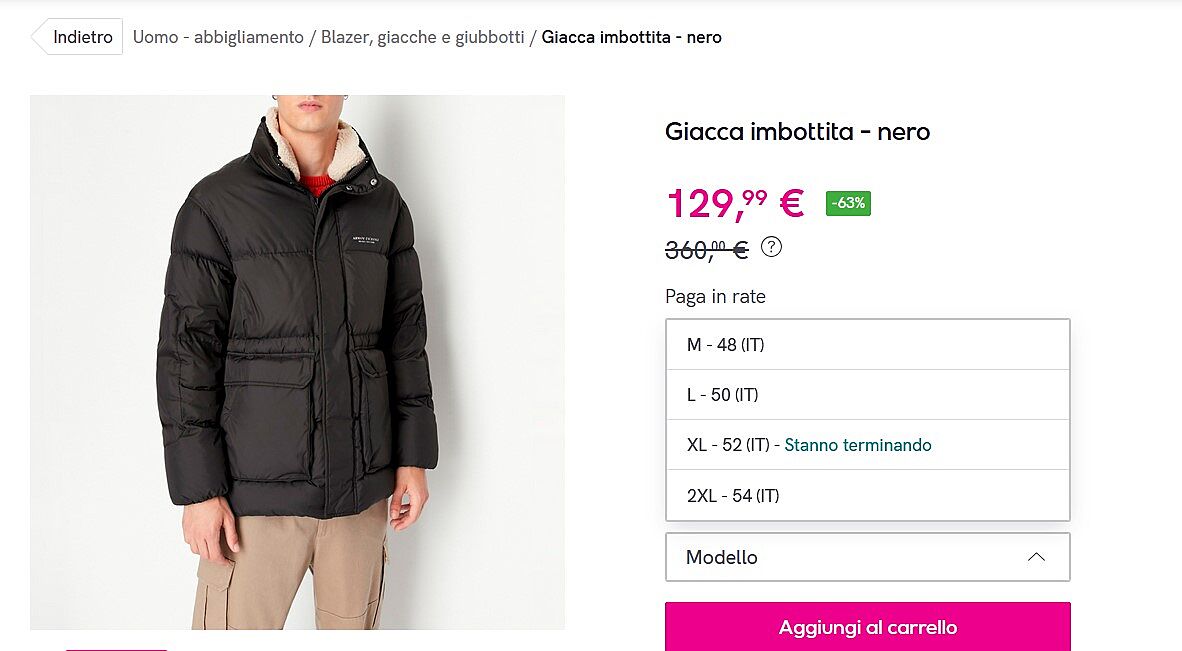Select size M - 48 (IT)
The width and height of the screenshot is (1182, 651).
pyautogui.click(x=867, y=345)
